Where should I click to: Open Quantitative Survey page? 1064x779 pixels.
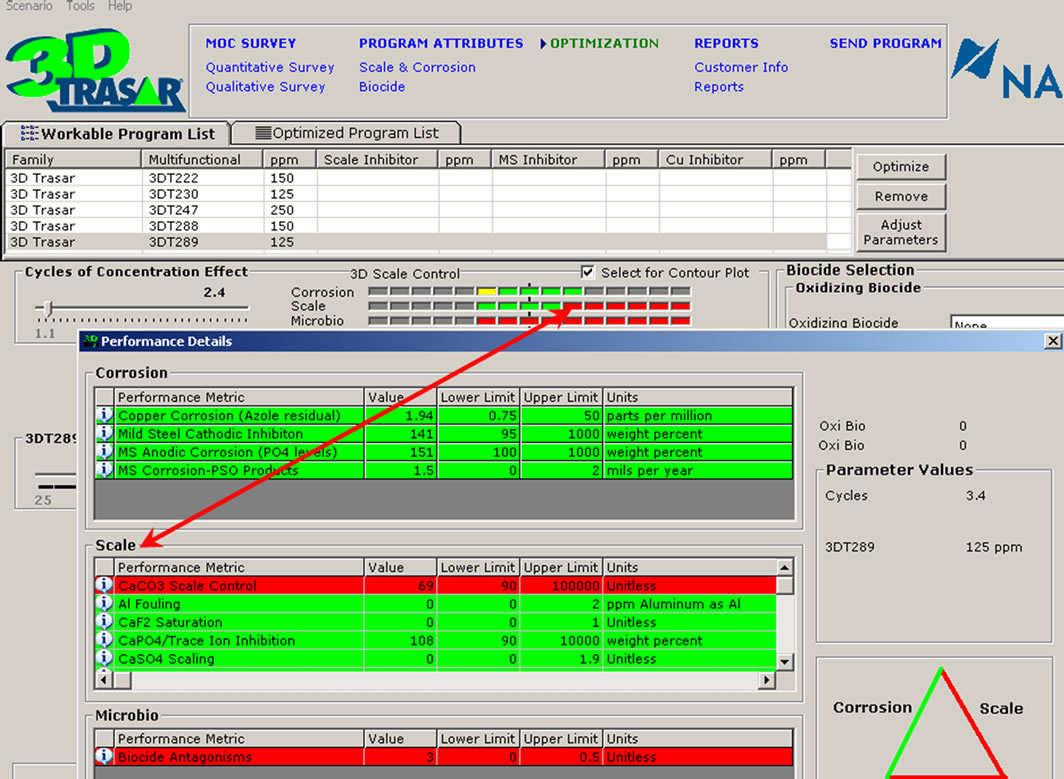coord(270,67)
